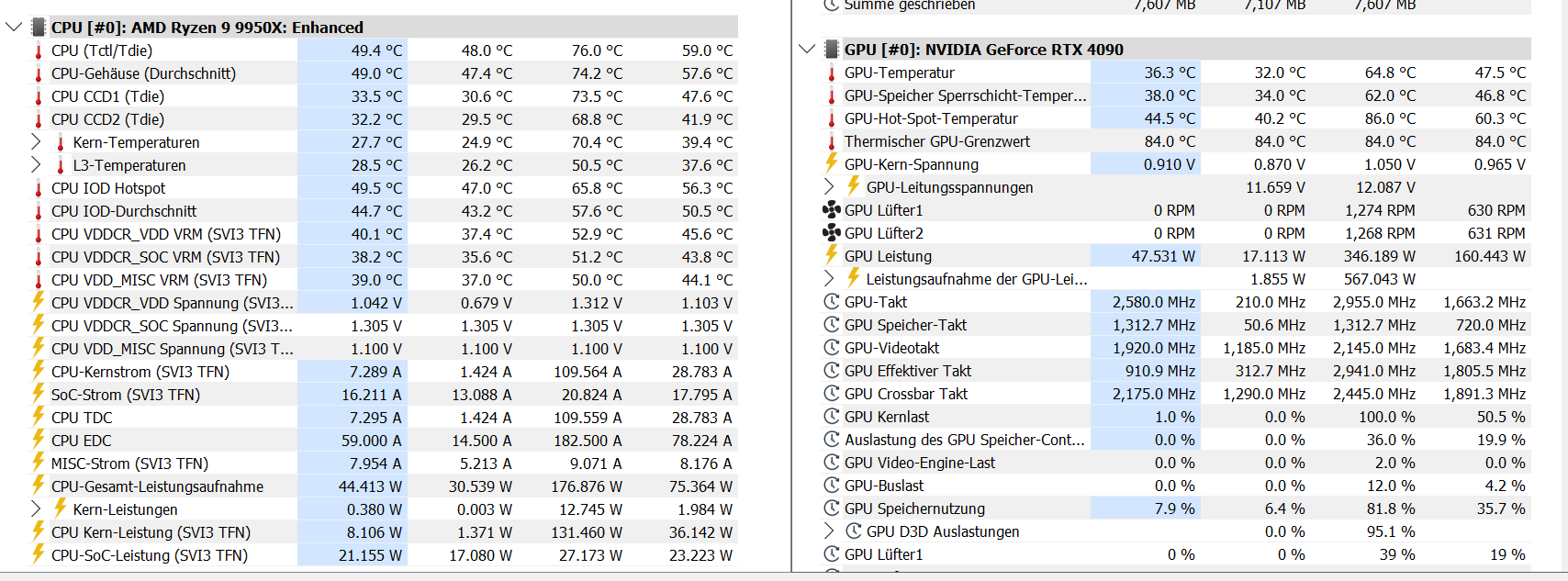Screen dimensions: 1568x581
Task: Click the 2,580.0 MHz GPU-Takt current value
Action: [1154, 302]
